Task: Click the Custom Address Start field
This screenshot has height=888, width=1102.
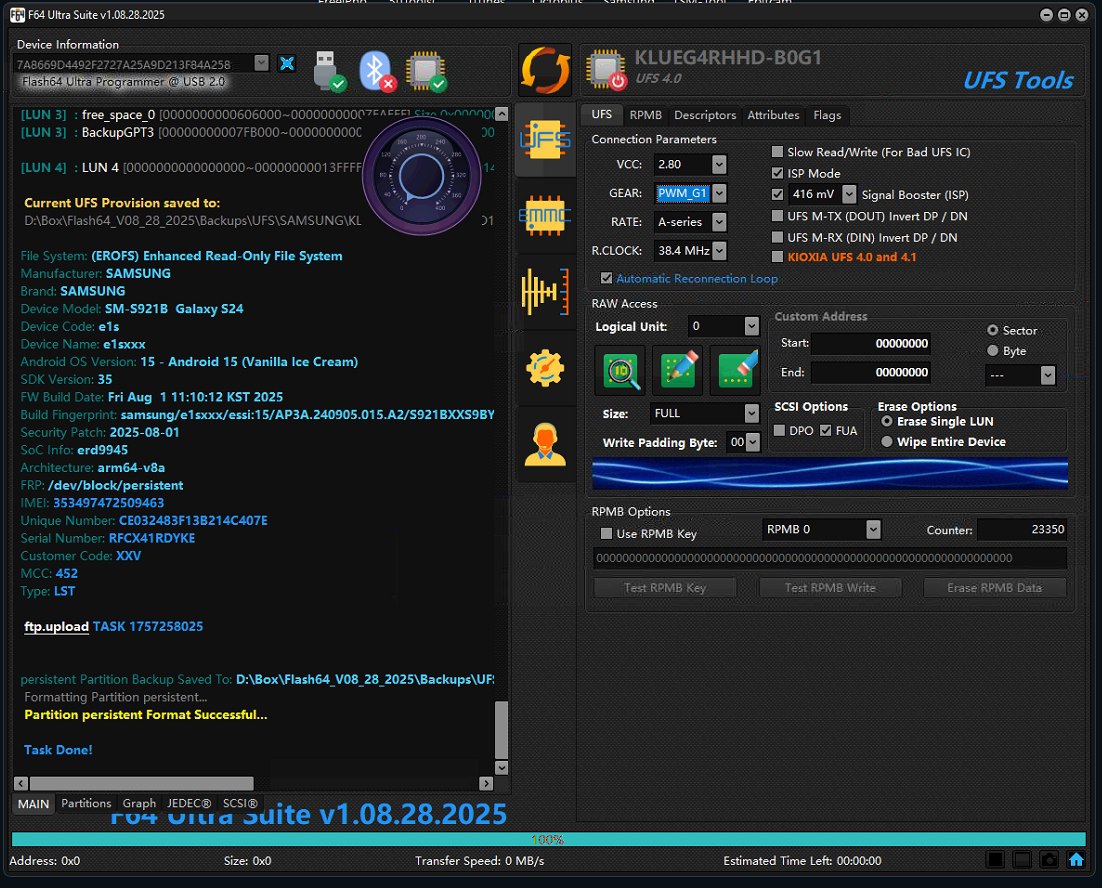Action: tap(871, 344)
